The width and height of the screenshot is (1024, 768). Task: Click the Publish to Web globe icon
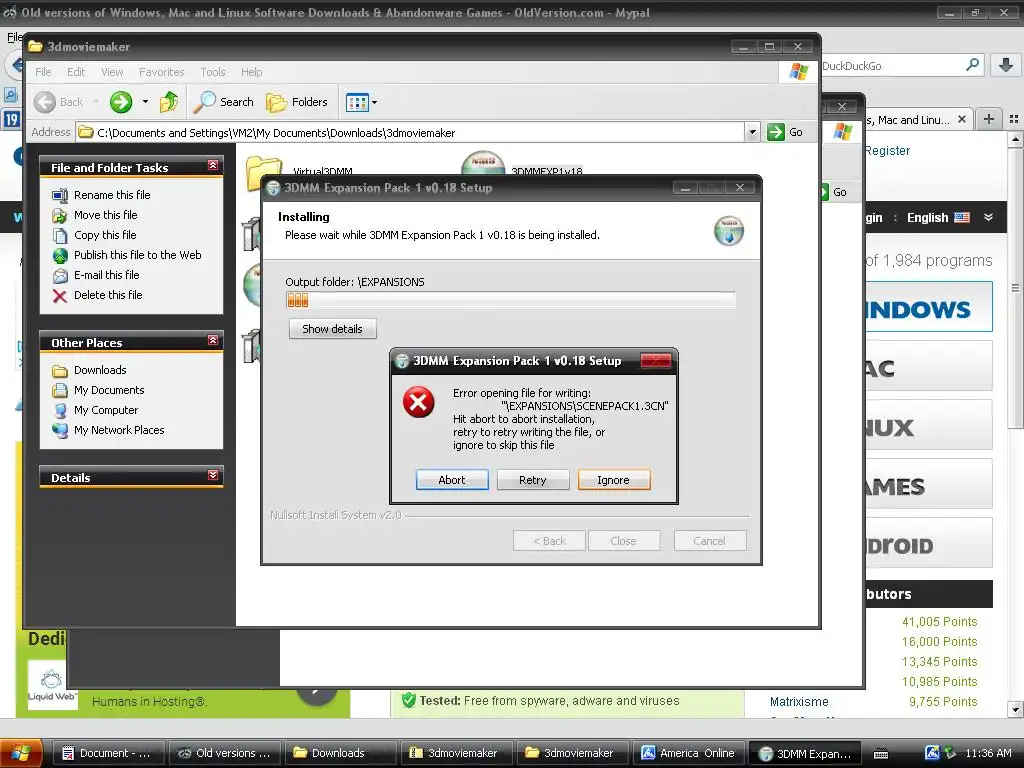[59, 255]
